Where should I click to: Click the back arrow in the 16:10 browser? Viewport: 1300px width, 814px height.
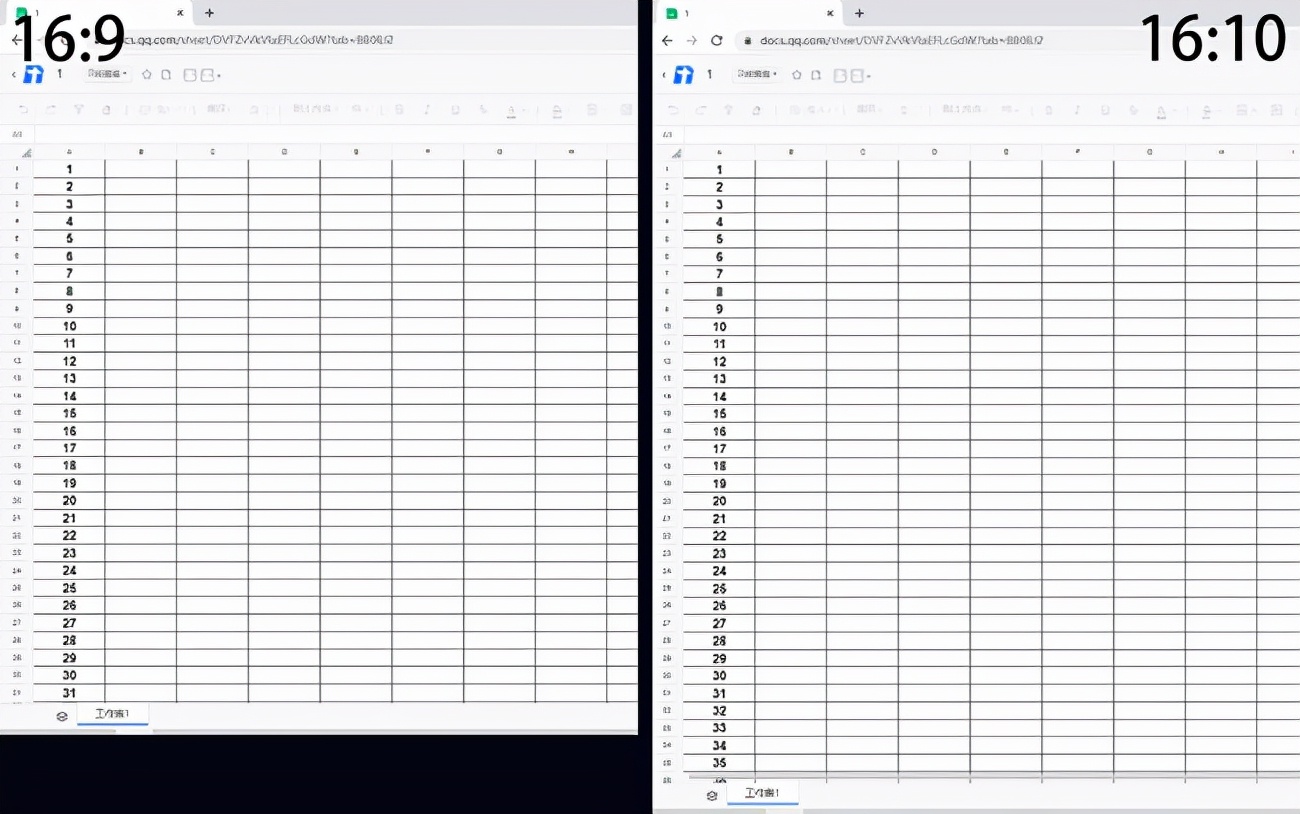(668, 41)
